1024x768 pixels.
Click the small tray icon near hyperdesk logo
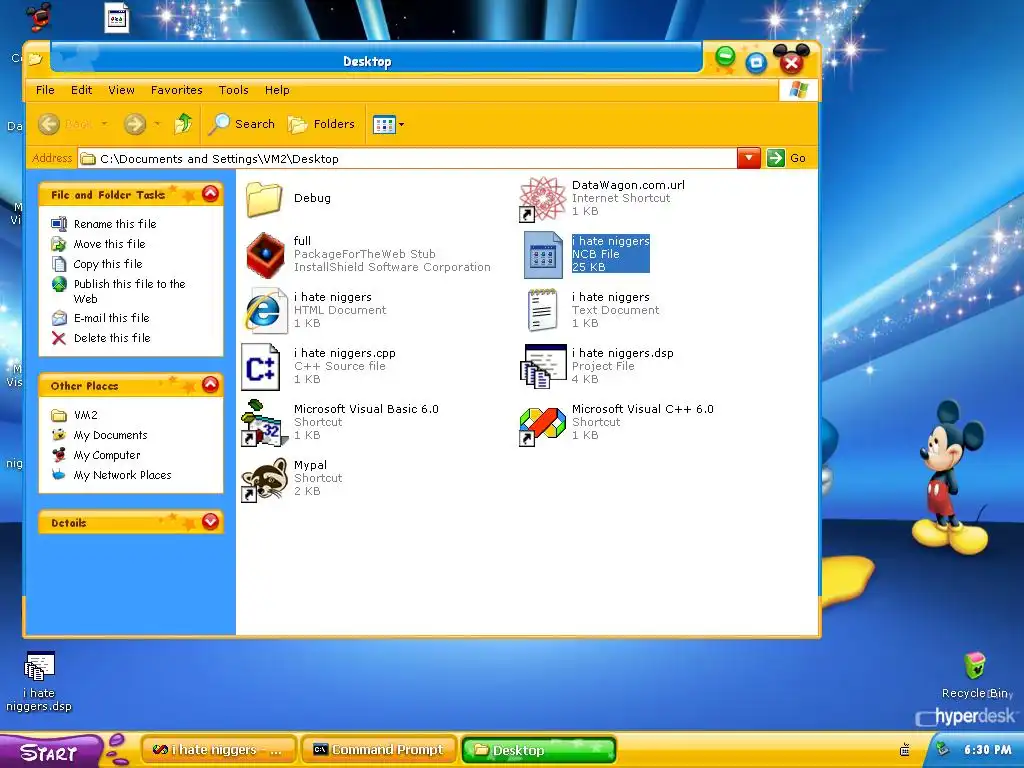(904, 750)
